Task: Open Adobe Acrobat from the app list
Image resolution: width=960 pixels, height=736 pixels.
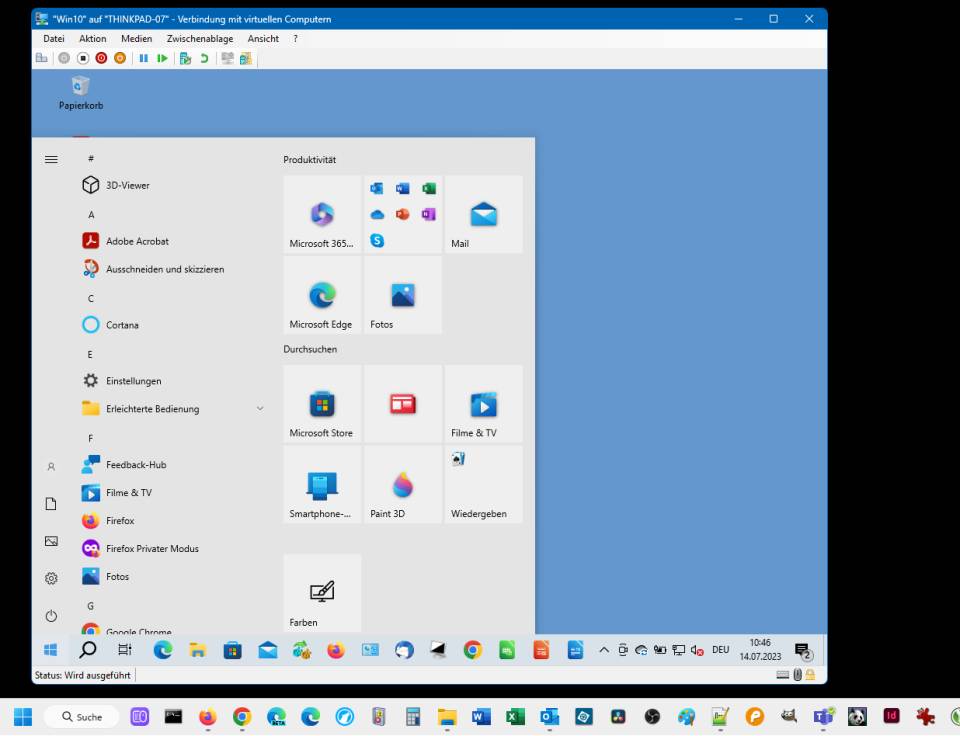Action: pos(137,241)
